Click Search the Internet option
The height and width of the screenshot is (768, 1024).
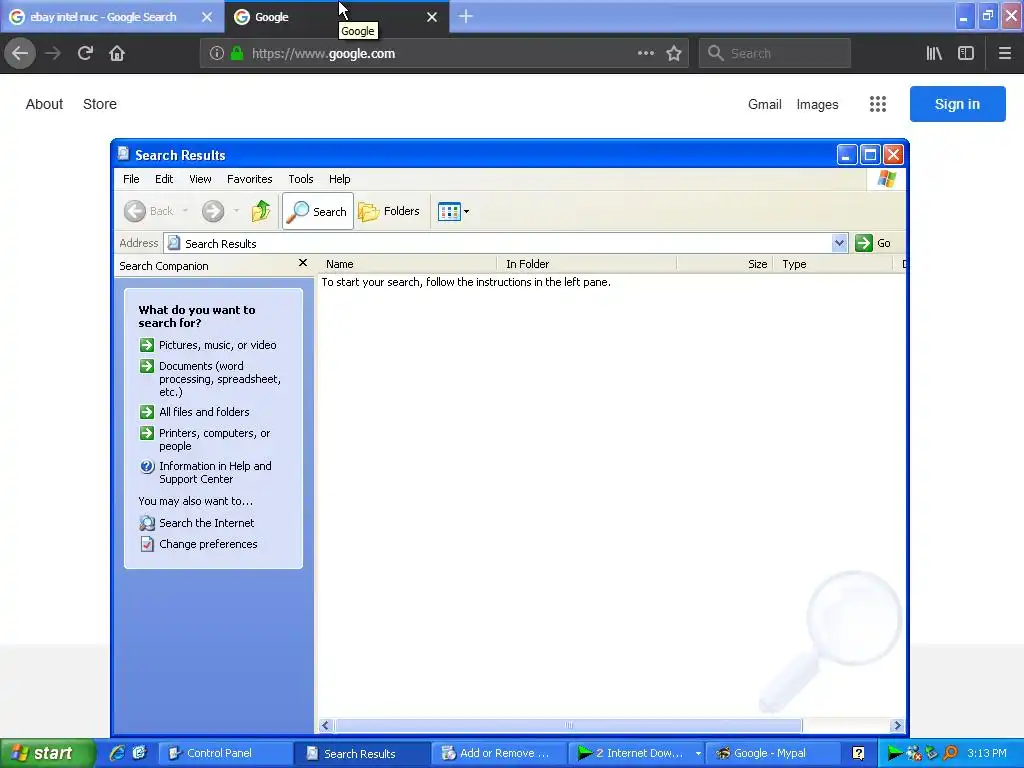pyautogui.click(x=206, y=523)
